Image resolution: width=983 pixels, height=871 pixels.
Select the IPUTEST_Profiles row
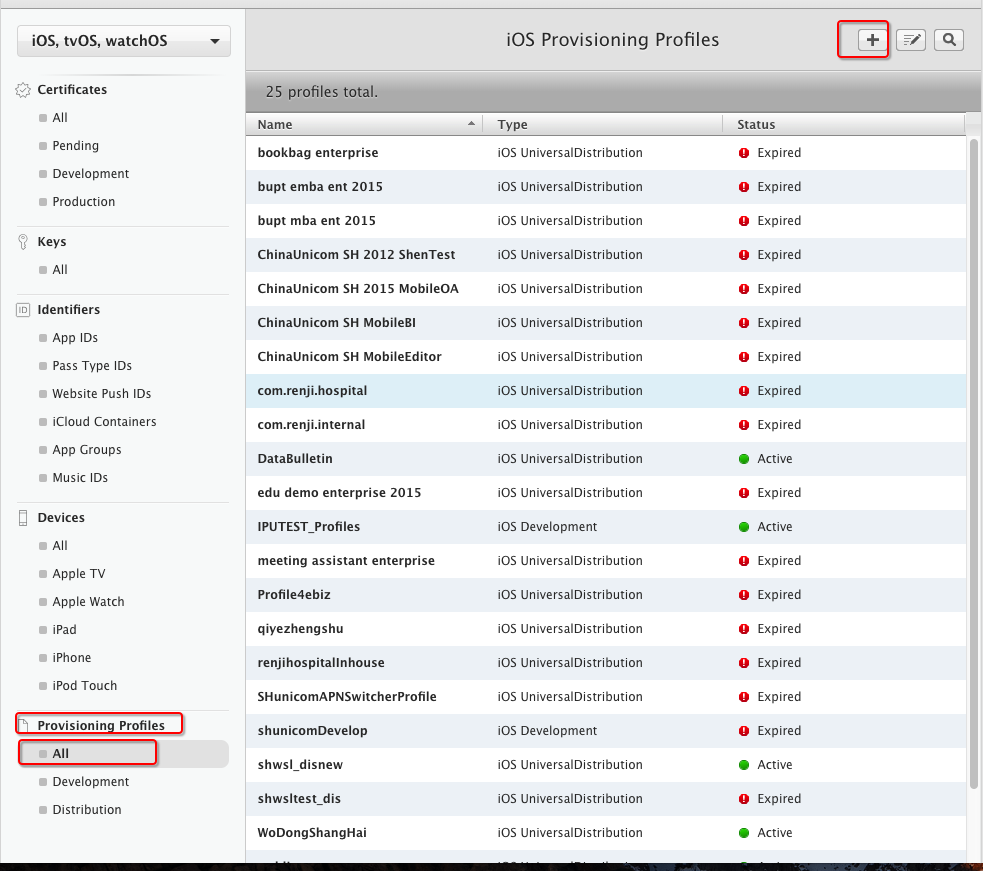(x=606, y=527)
